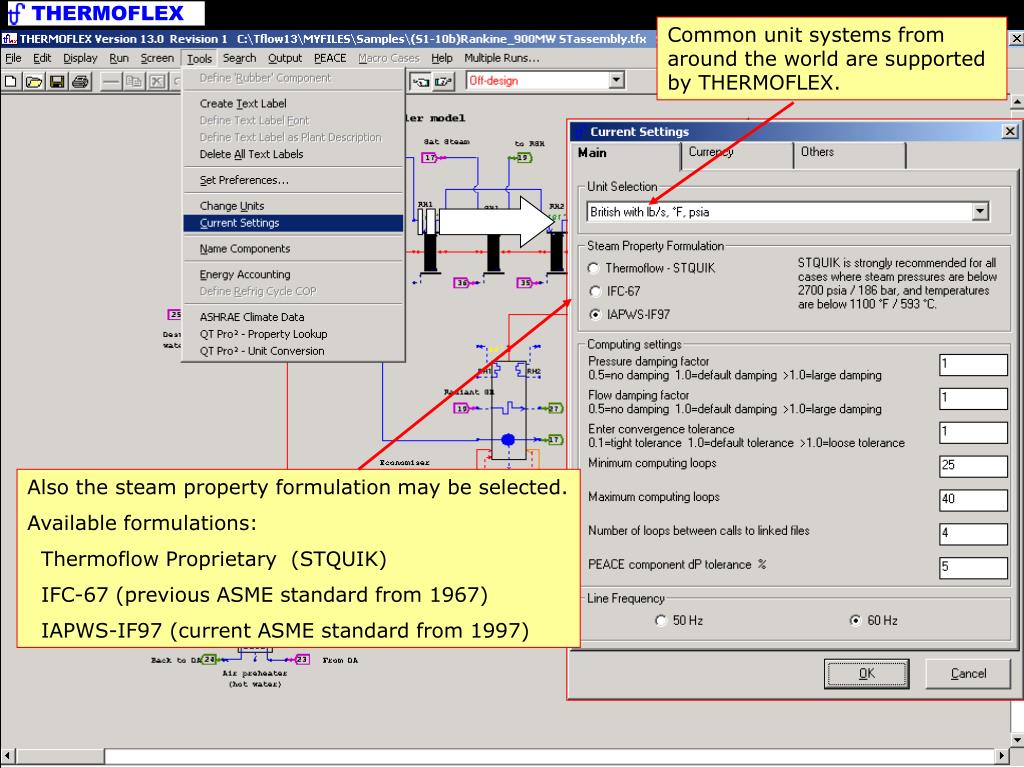This screenshot has width=1024, height=768.
Task: Click loops between linked files field
Action: pos(973,534)
